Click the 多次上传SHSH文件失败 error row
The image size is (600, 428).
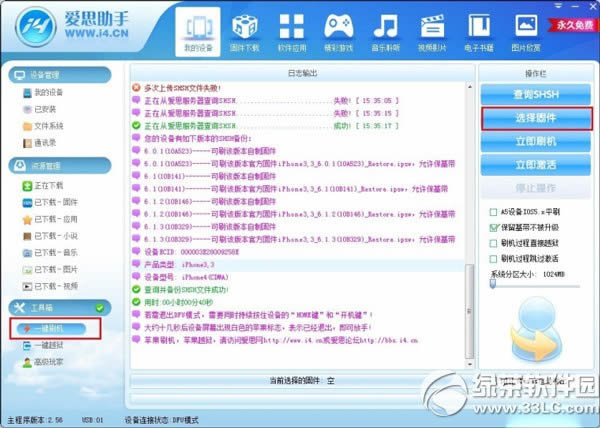point(298,88)
